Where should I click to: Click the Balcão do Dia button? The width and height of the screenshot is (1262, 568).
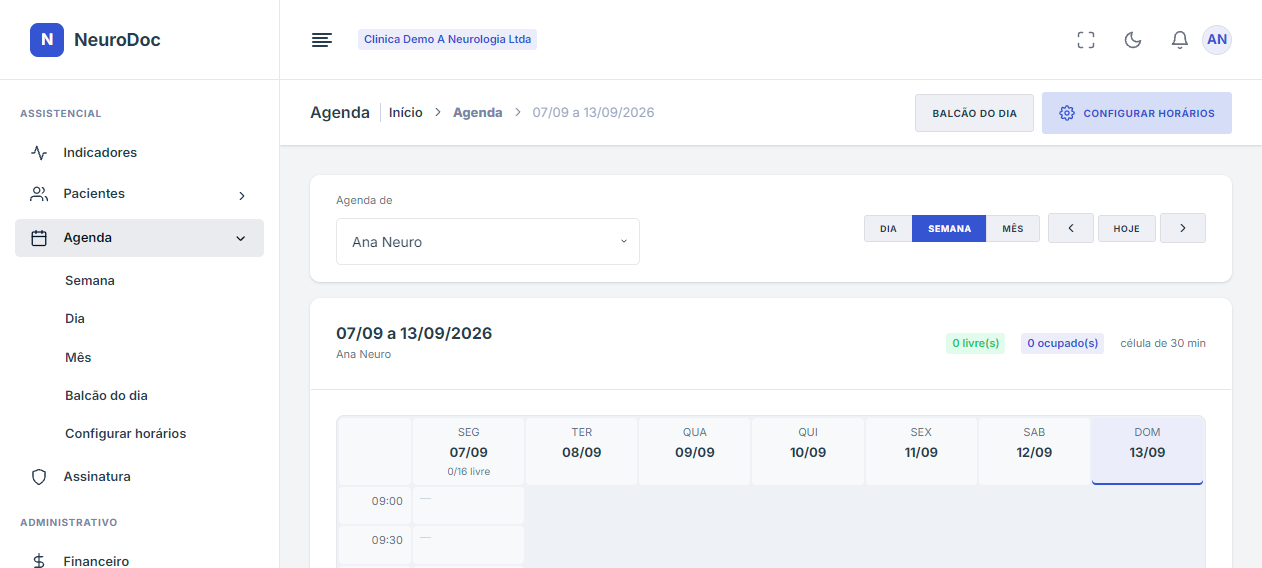coord(974,113)
